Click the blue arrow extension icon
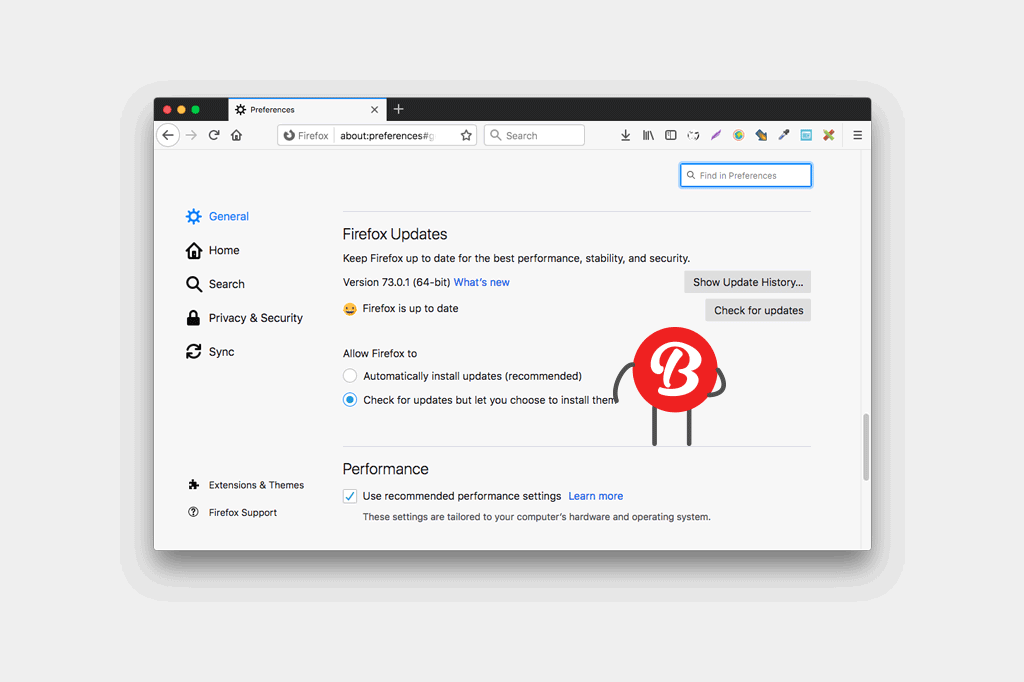Image resolution: width=1024 pixels, height=682 pixels. [761, 135]
